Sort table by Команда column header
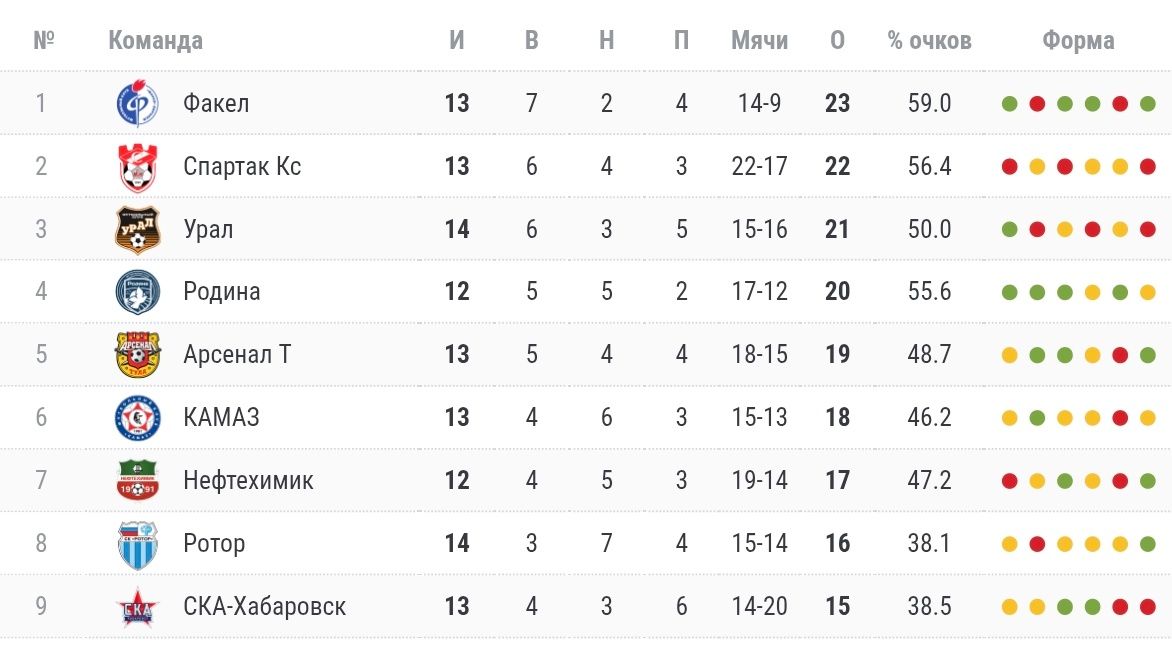 155,41
